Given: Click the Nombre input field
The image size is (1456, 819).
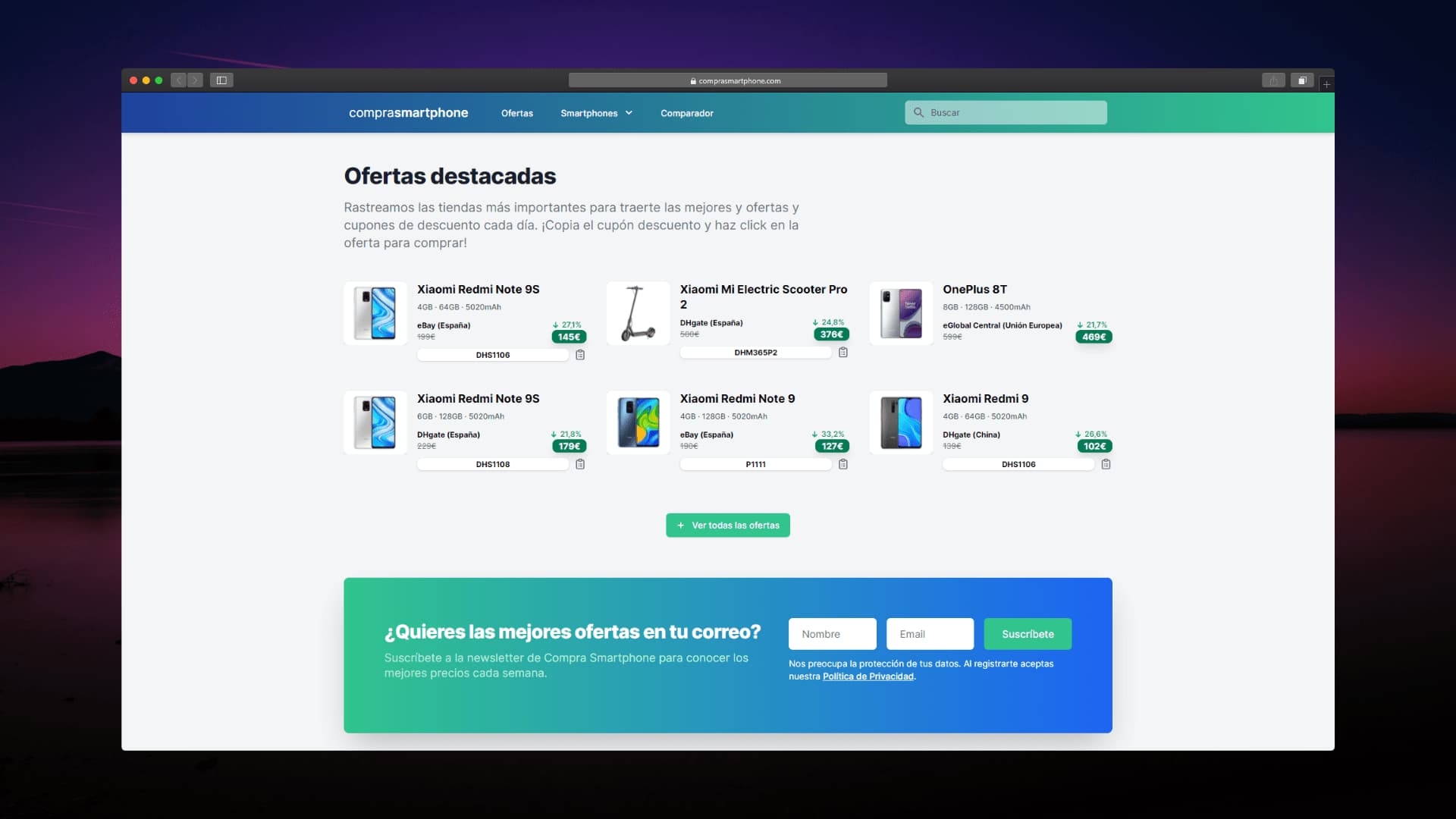Looking at the screenshot, I should (x=832, y=634).
